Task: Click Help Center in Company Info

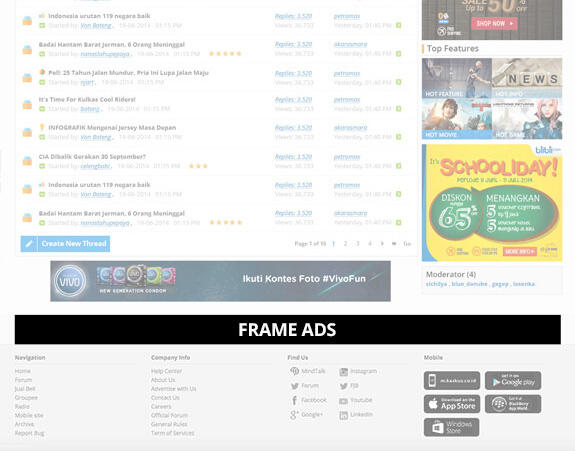Action: 166,371
